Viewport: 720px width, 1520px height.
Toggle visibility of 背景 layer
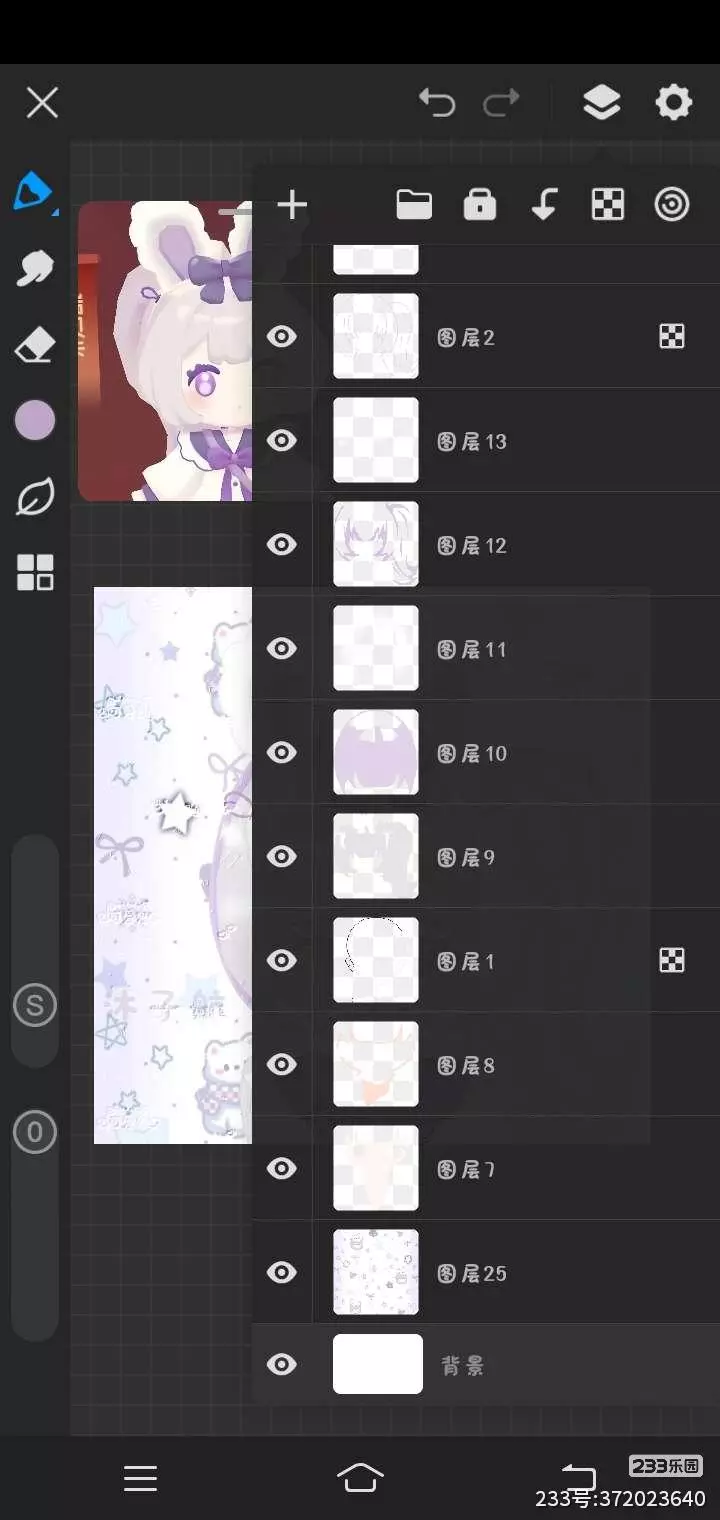(282, 1364)
